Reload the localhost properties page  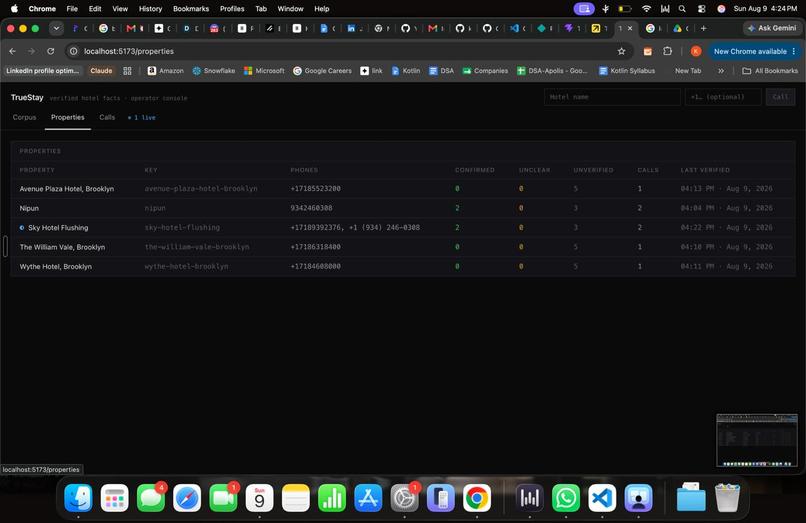click(50, 51)
